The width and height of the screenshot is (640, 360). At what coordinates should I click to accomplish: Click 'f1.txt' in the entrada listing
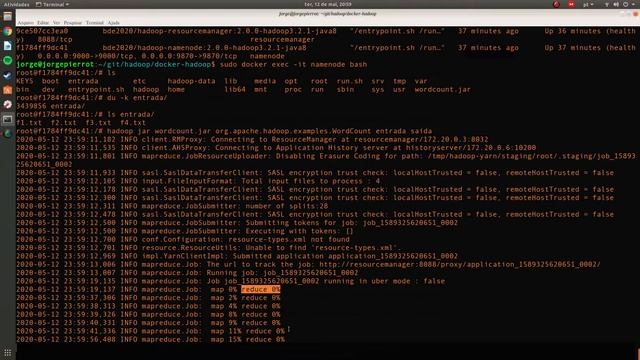[29, 122]
